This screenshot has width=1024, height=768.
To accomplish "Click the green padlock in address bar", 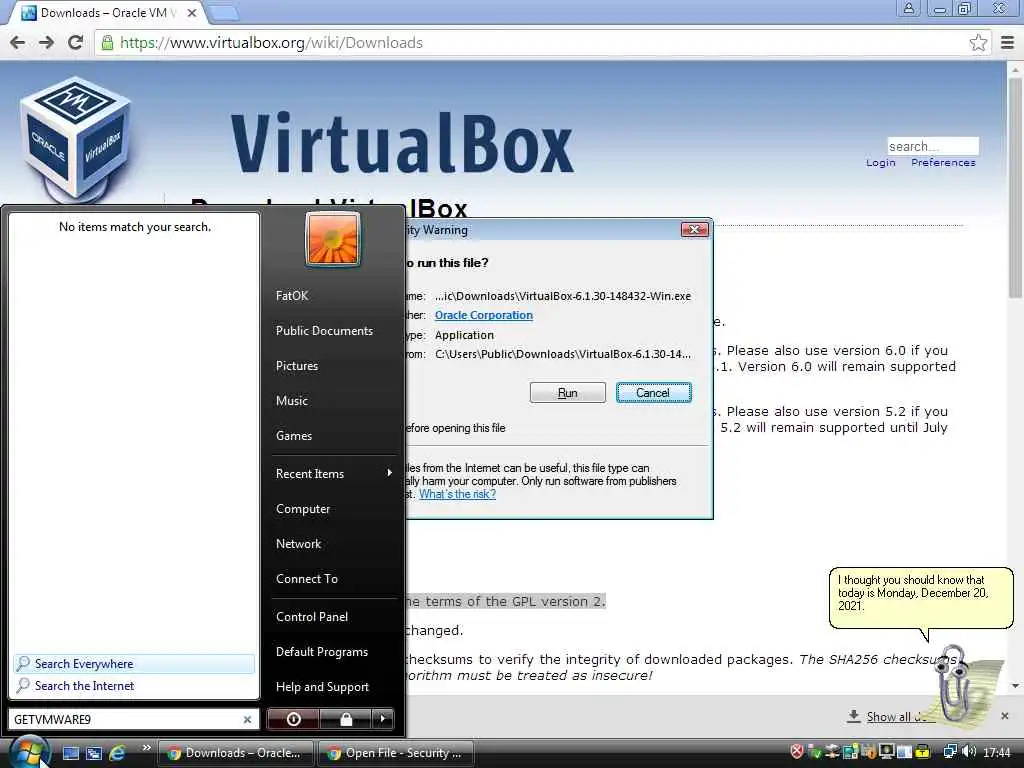I will pos(107,42).
